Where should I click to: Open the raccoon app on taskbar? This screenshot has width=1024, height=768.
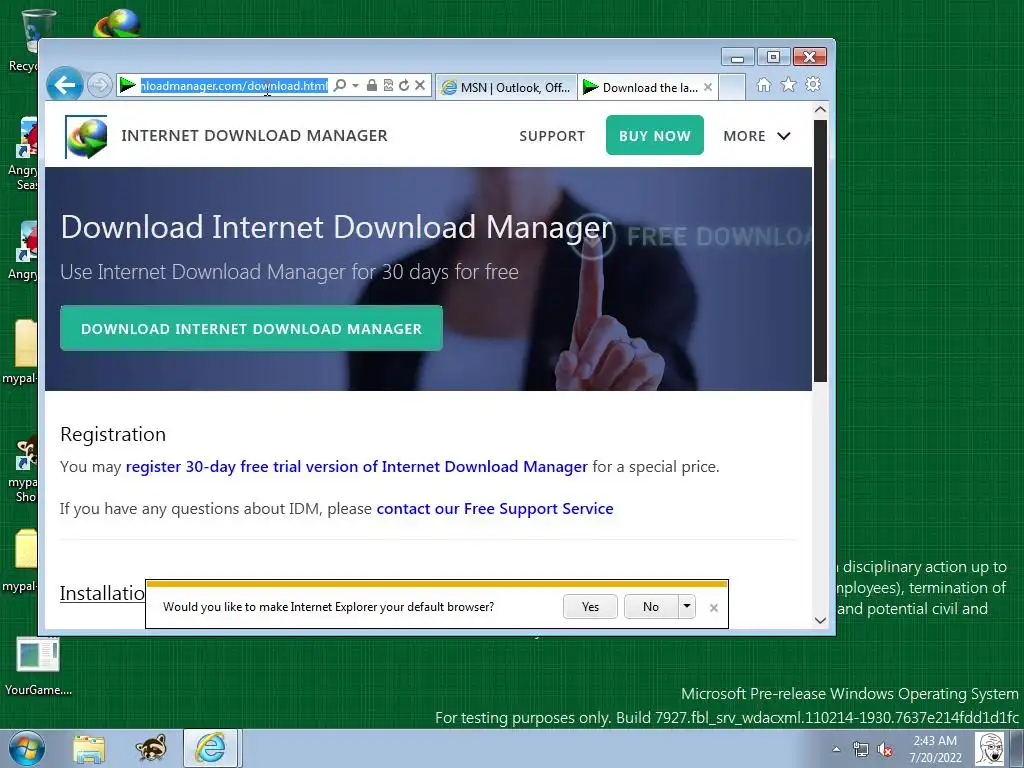pos(151,748)
